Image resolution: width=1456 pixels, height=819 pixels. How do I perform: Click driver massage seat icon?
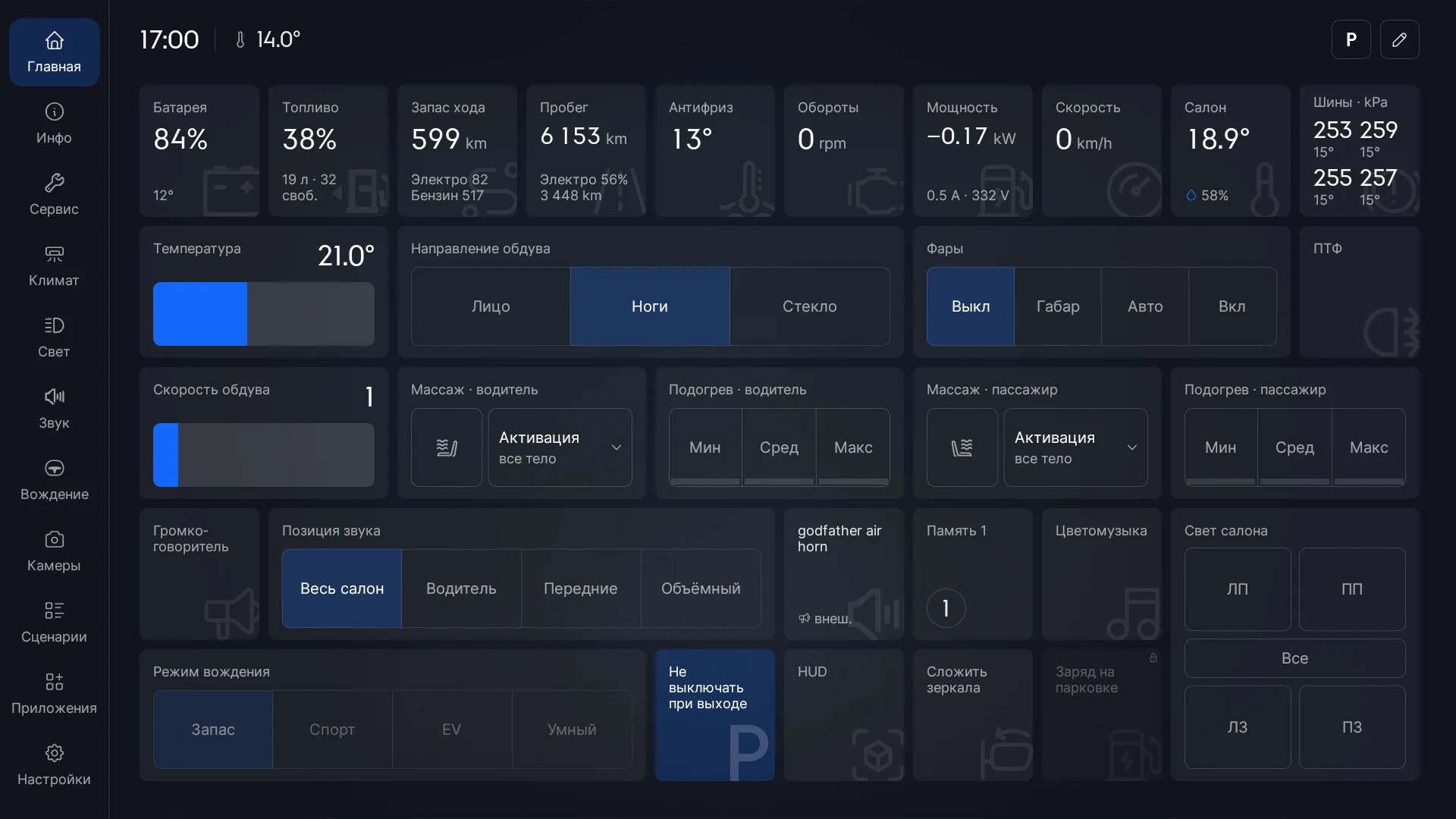[447, 447]
